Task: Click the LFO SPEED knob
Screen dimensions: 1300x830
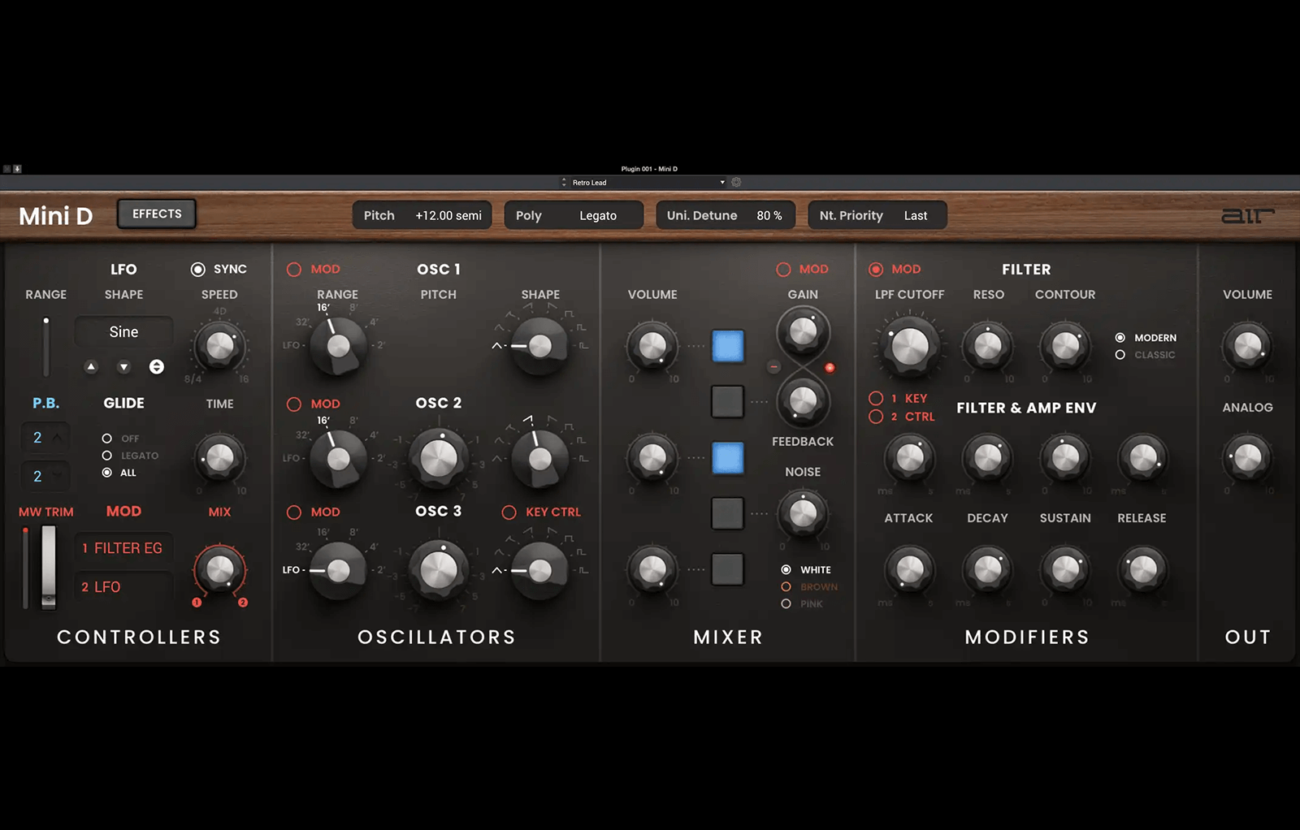Action: 219,346
